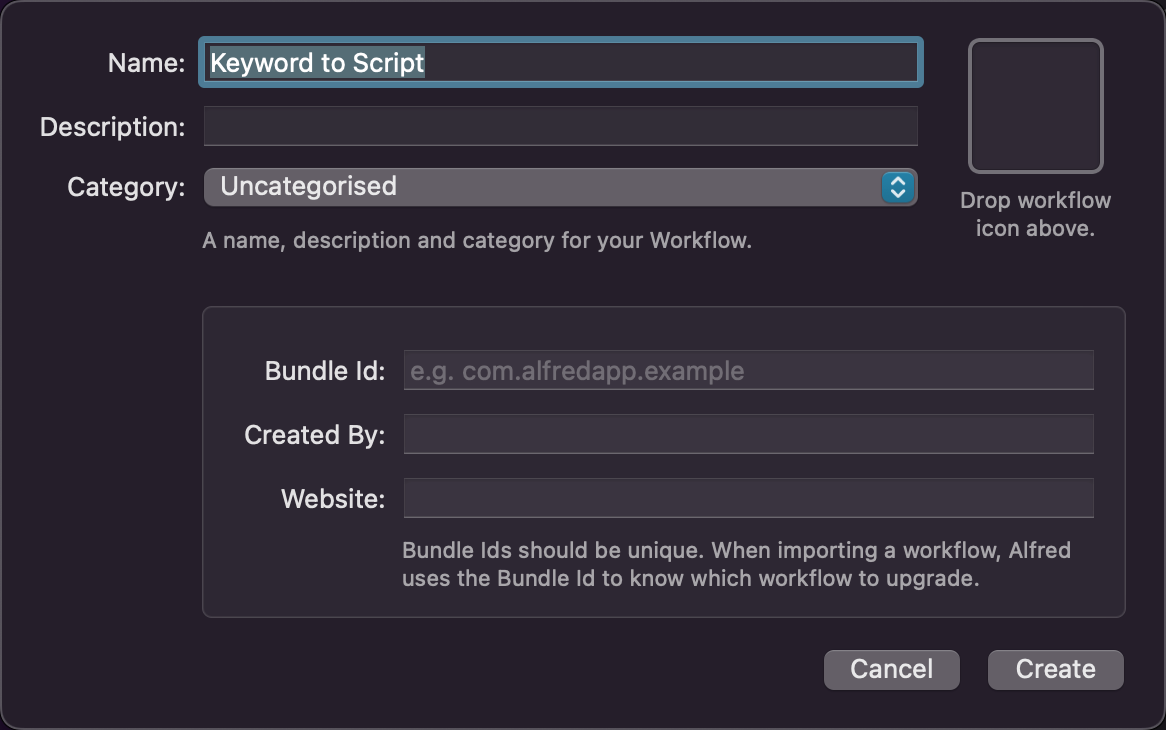Click the Created By text field
Image resolution: width=1166 pixels, height=730 pixels.
click(x=748, y=435)
